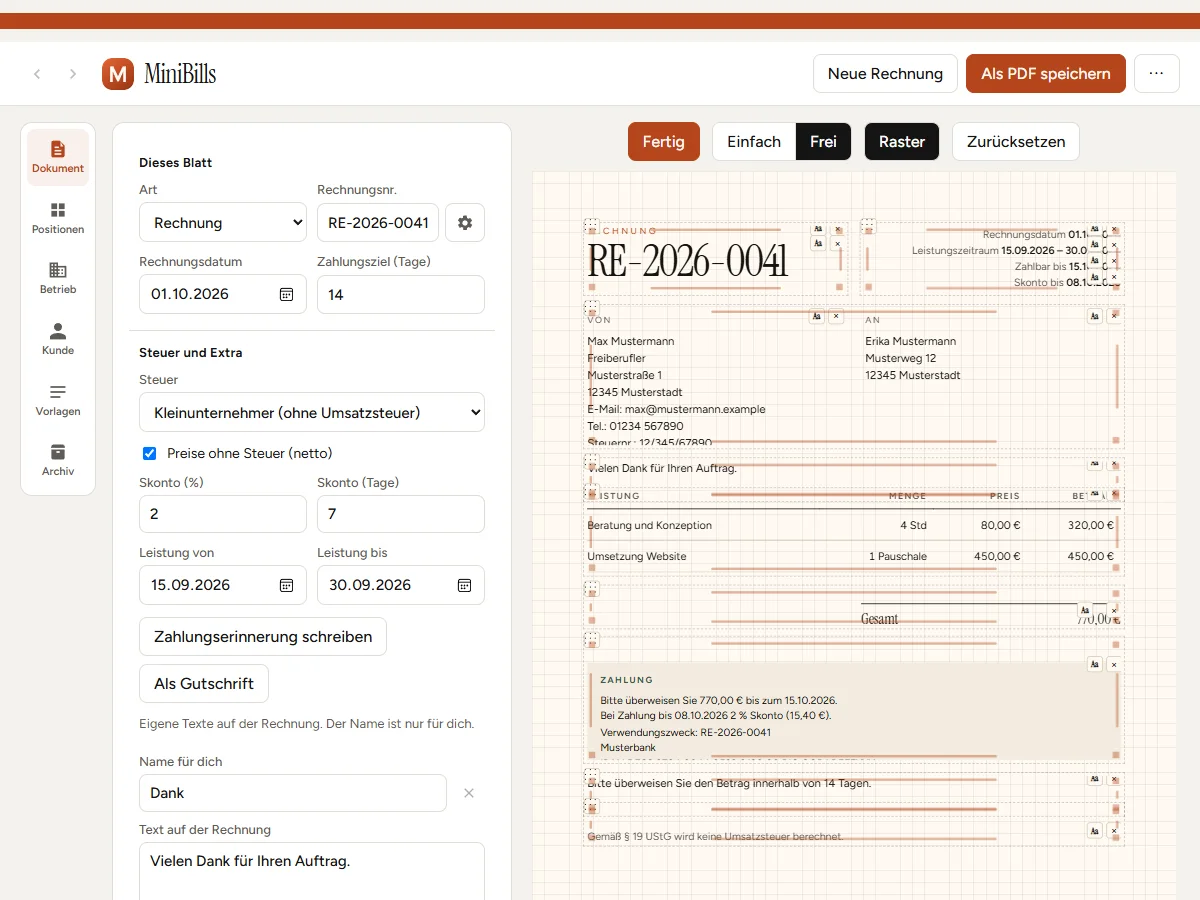Click 'Neue Rechnung' button
This screenshot has width=1200, height=900.
(x=885, y=74)
